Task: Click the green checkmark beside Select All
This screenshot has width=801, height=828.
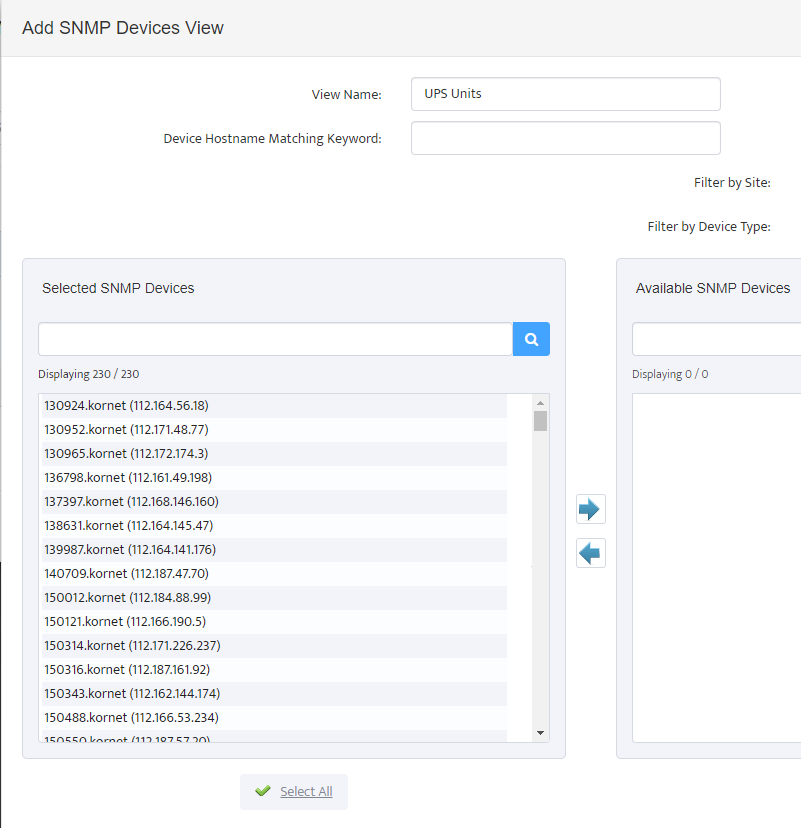Action: click(x=262, y=791)
